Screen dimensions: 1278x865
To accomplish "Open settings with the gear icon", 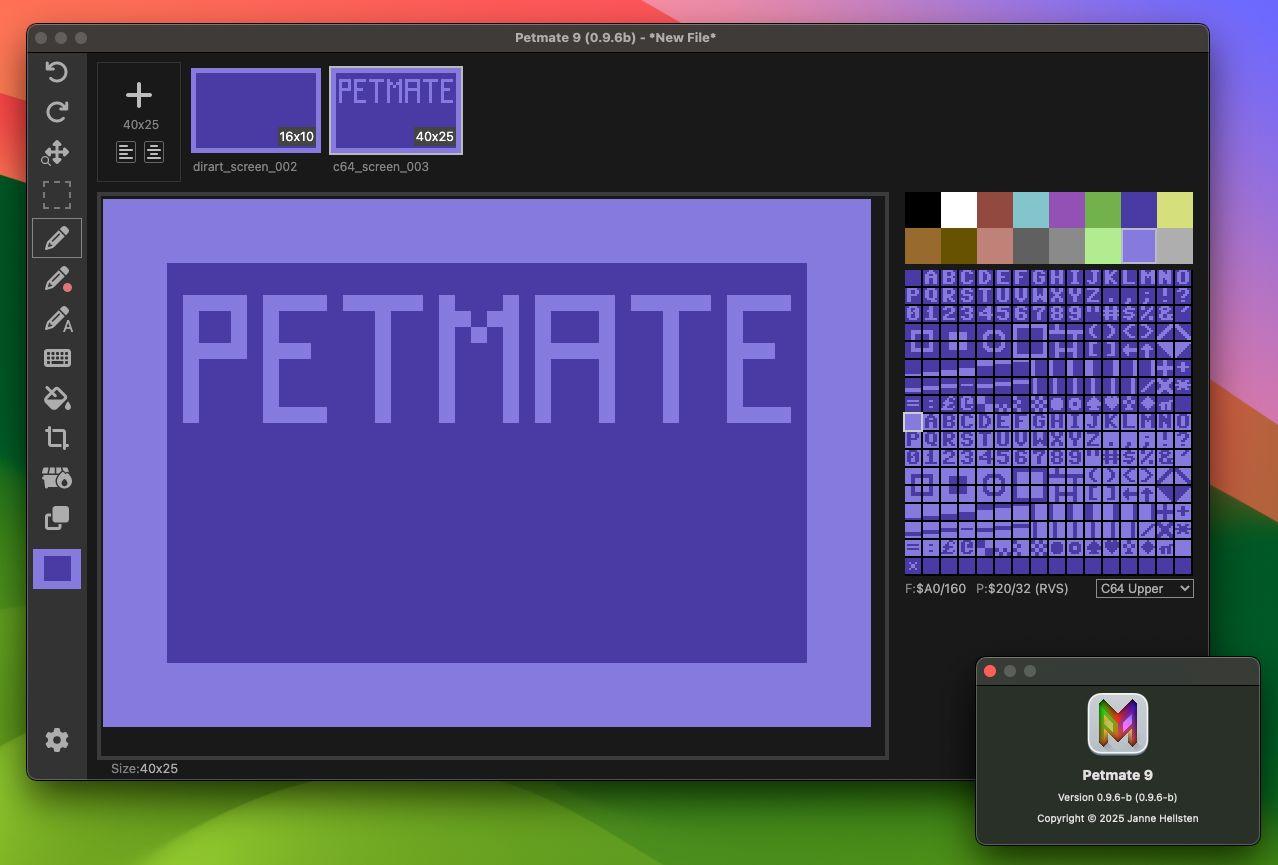I will tap(57, 740).
